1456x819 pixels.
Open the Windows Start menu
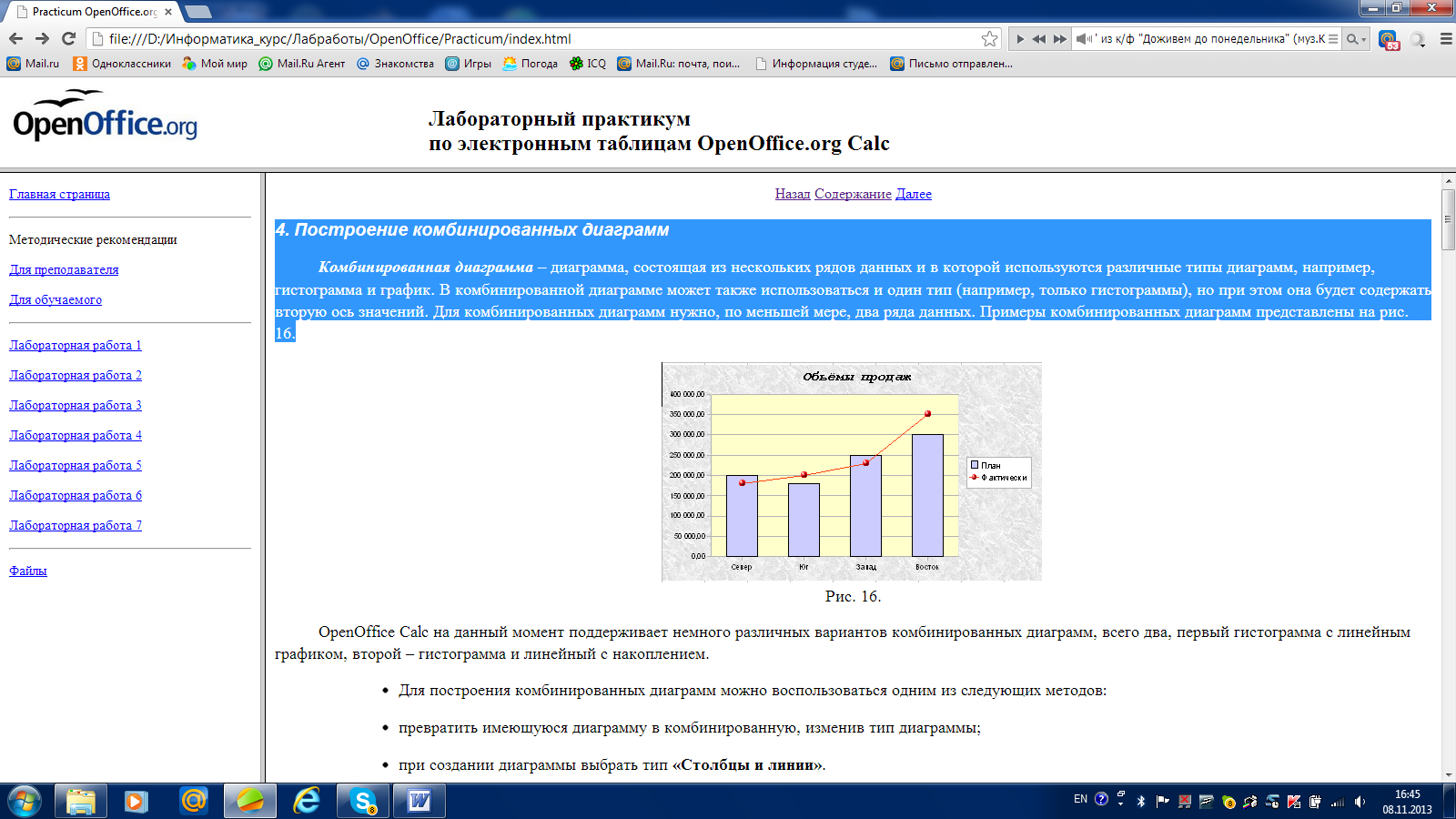(25, 801)
